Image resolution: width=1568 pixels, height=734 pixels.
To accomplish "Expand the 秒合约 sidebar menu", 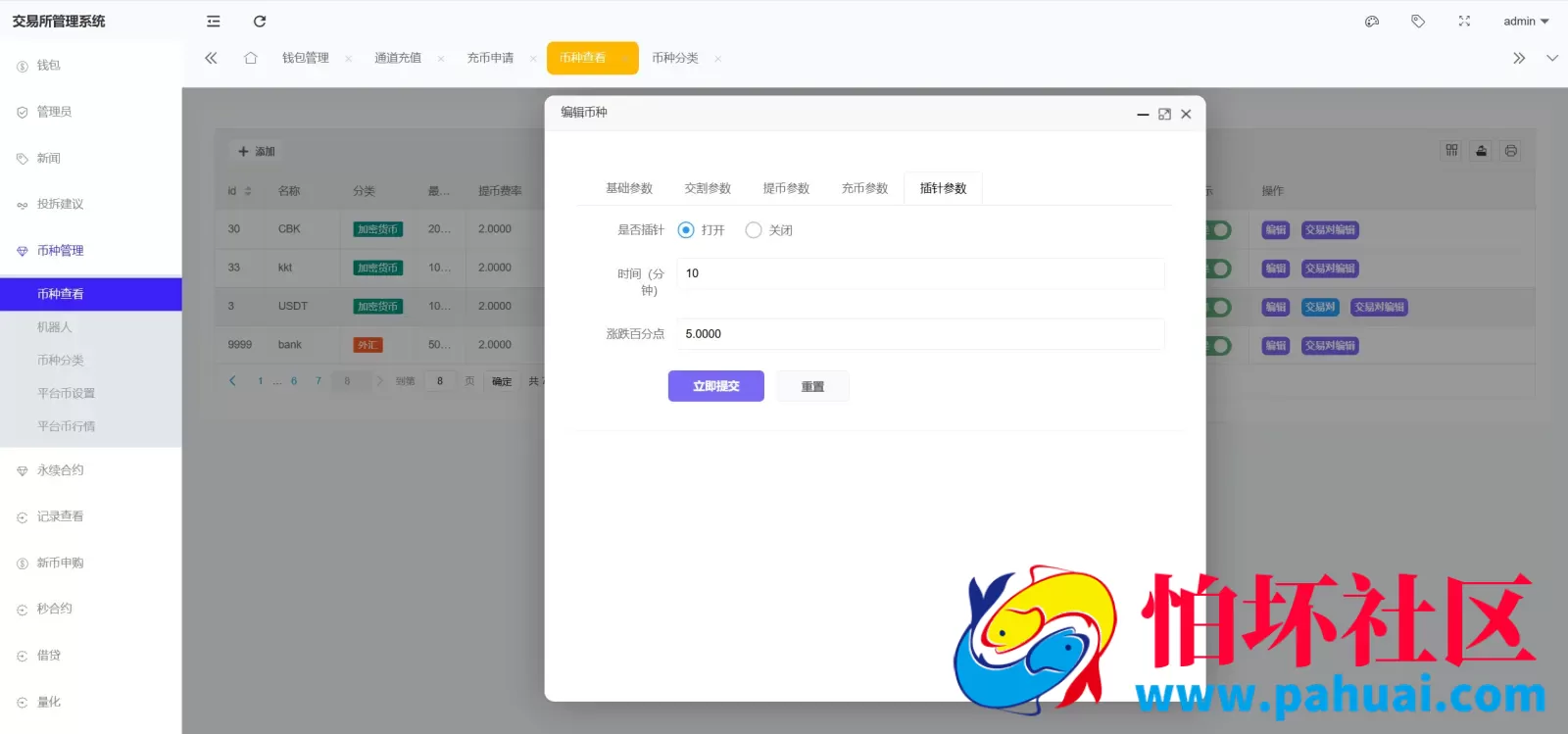I will (x=90, y=609).
